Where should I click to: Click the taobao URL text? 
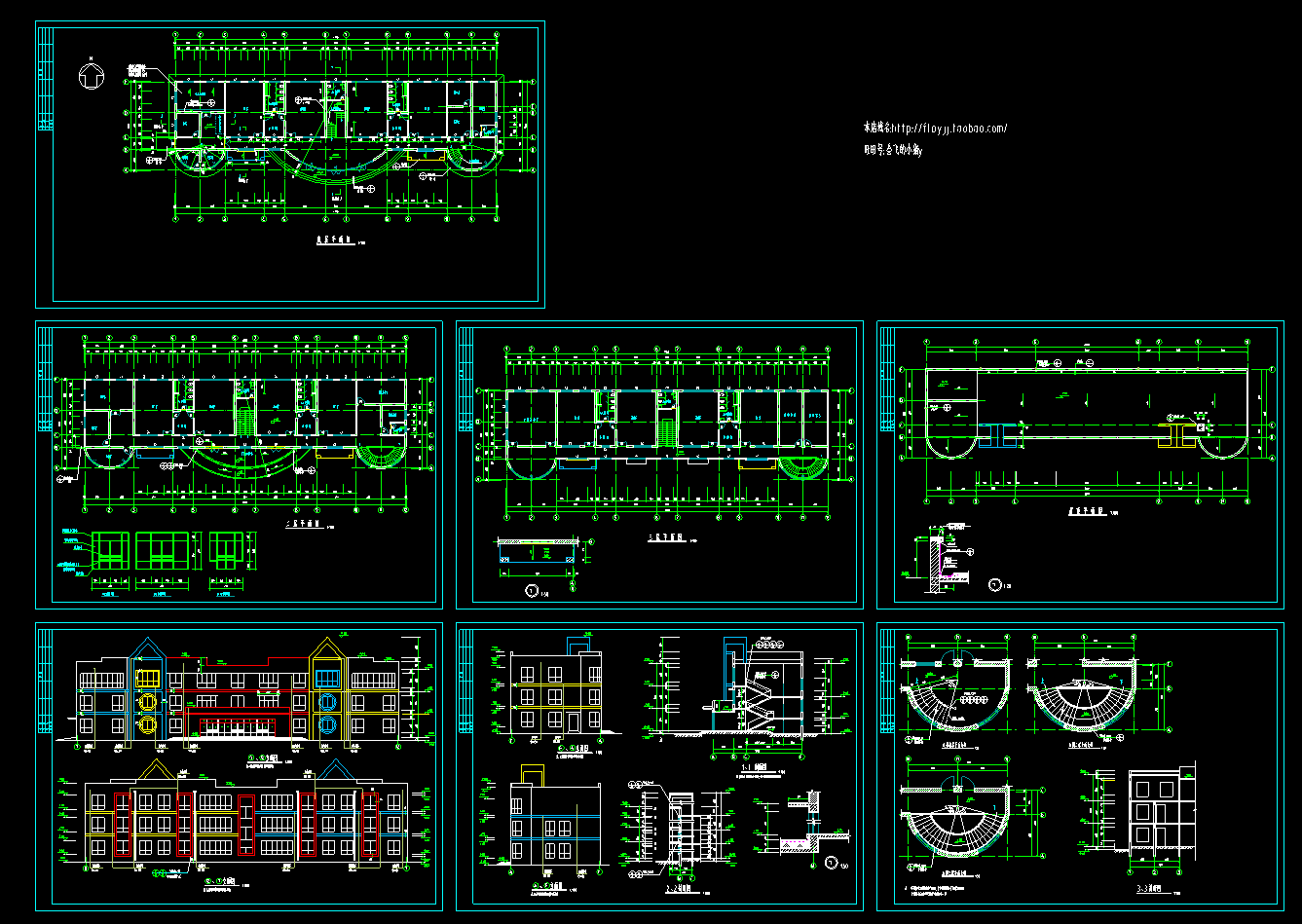pos(935,128)
